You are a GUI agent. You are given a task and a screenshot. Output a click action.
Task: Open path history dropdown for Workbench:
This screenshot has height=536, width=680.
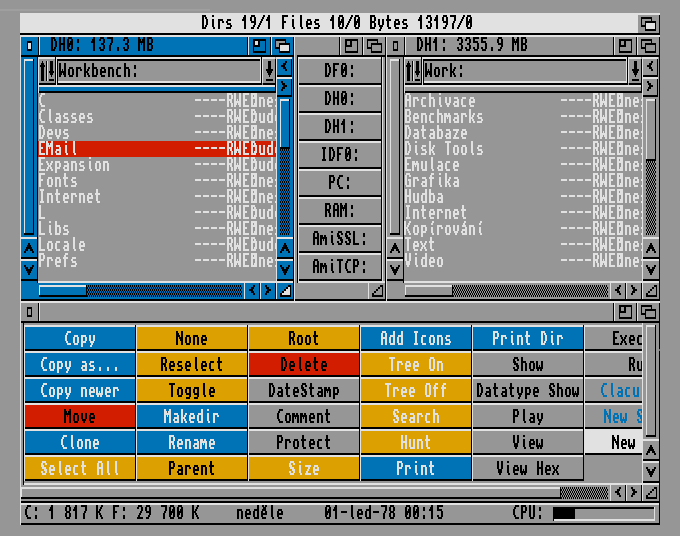coord(269,71)
